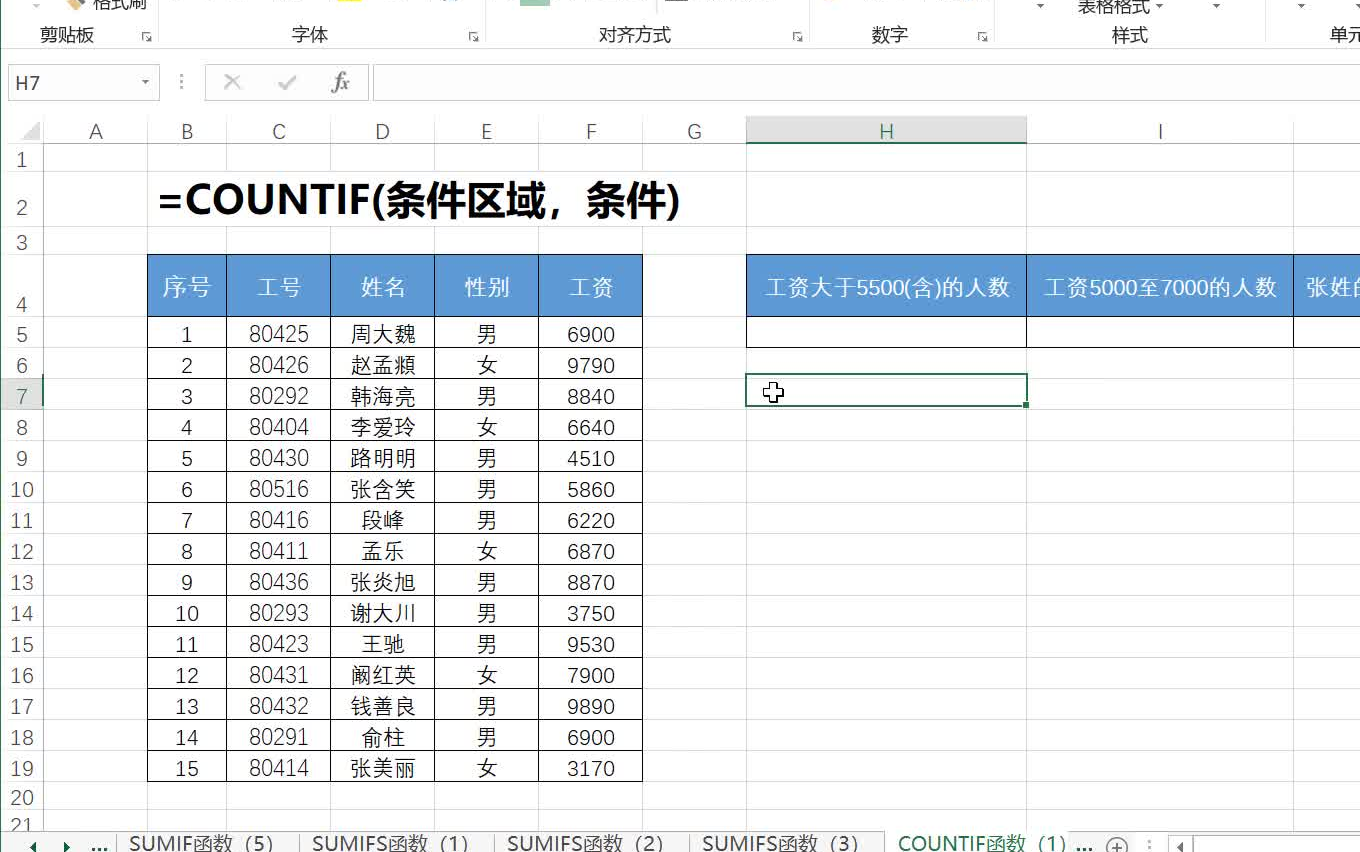Add a new sheet with plus icon
1360x852 pixels.
[x=1118, y=845]
